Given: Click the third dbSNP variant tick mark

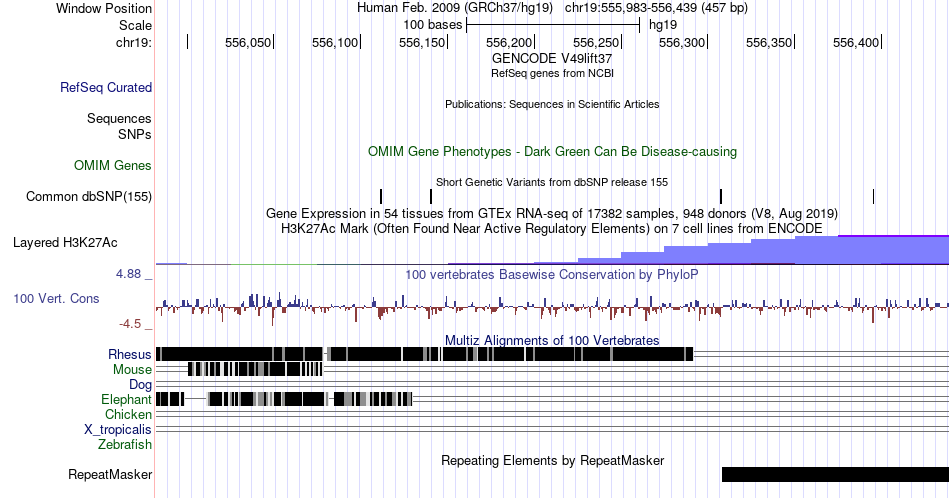Looking at the screenshot, I should (721, 196).
